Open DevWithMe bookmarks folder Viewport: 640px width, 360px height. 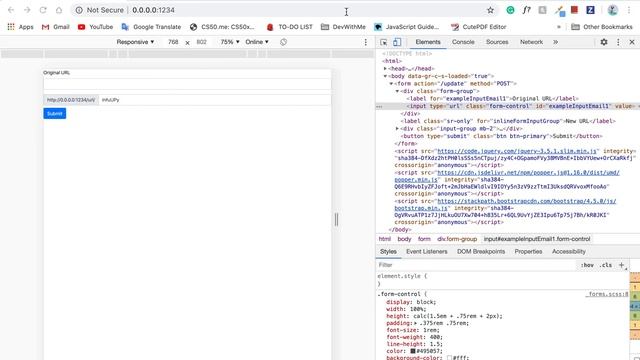343,27
